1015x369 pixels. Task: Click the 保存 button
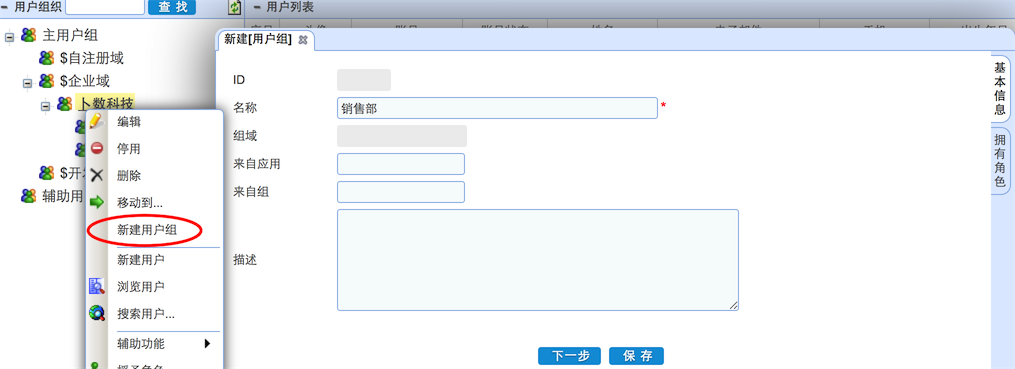coord(636,356)
